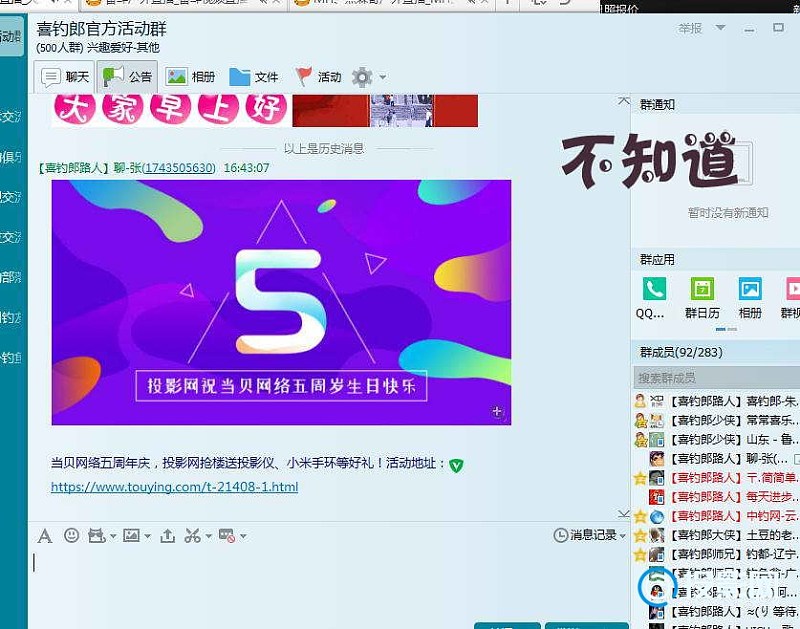Click the message blocking icon in chat toolbar
Screen dimensions: 800x629
pos(227,536)
